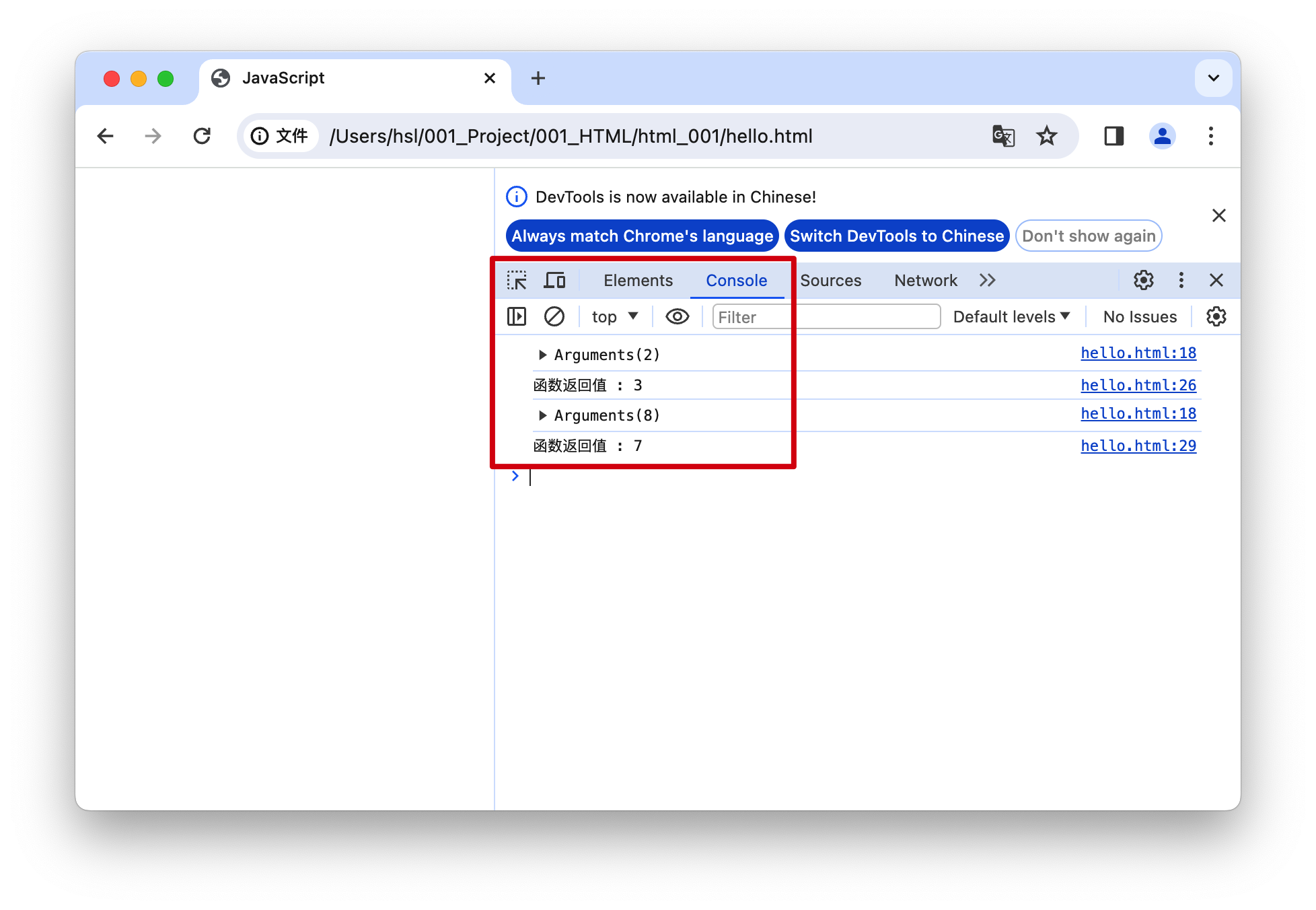
Task: Click the inspect element selector icon
Action: [517, 280]
